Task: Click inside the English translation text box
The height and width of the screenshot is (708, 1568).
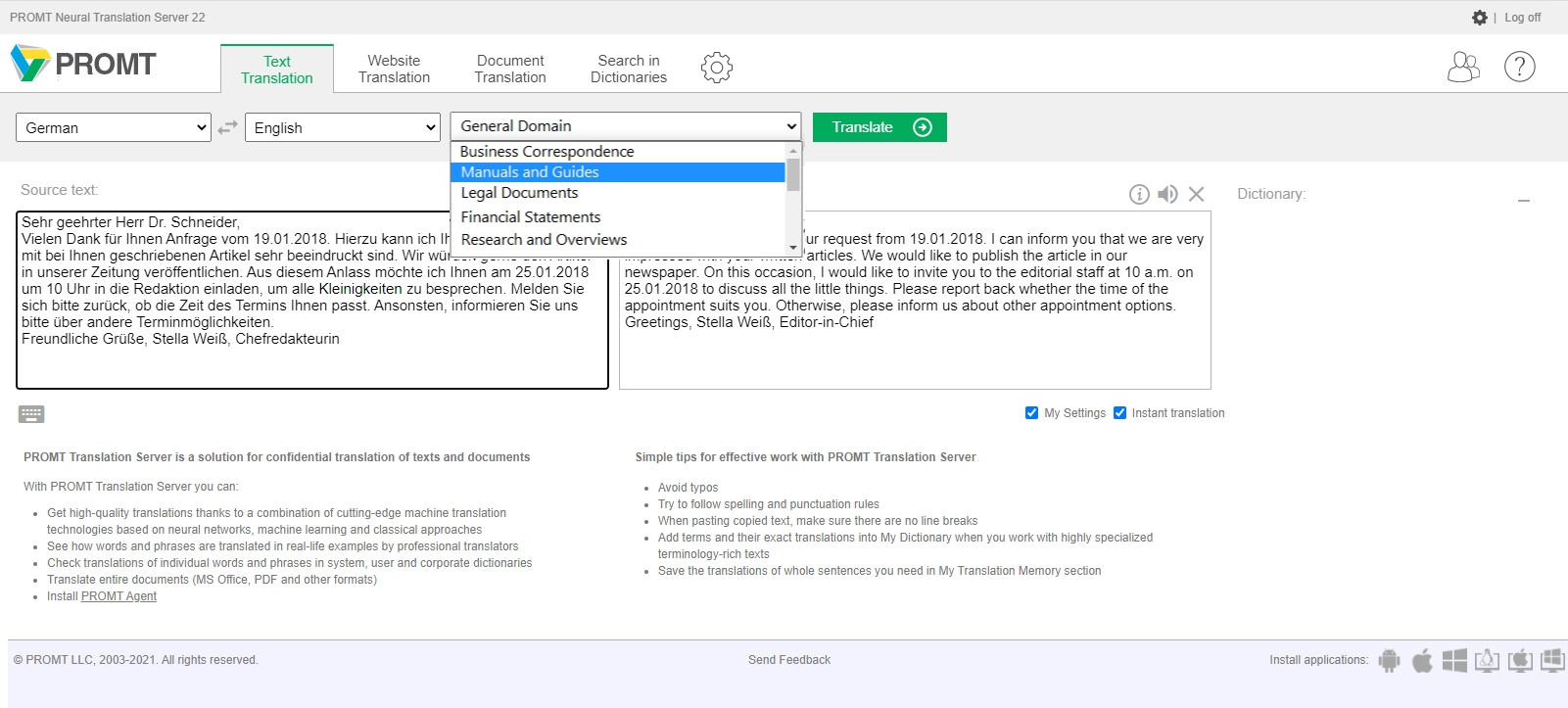Action: (915, 301)
